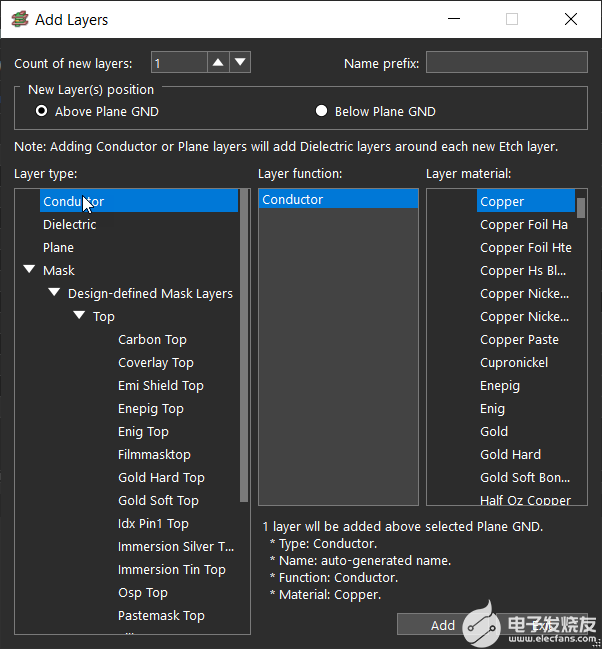Select Osp Top layer
This screenshot has height=649, width=602.
143,593
